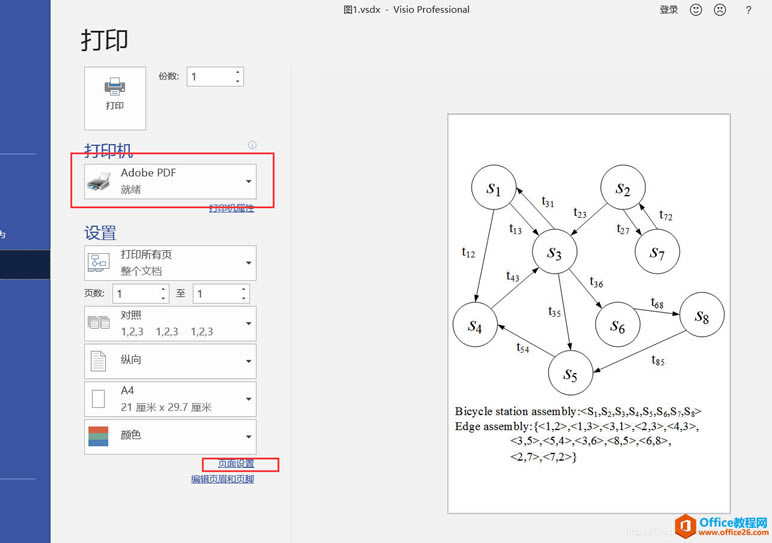Click the frowning face feedback icon
Viewport: 772px width, 543px height.
coord(720,10)
